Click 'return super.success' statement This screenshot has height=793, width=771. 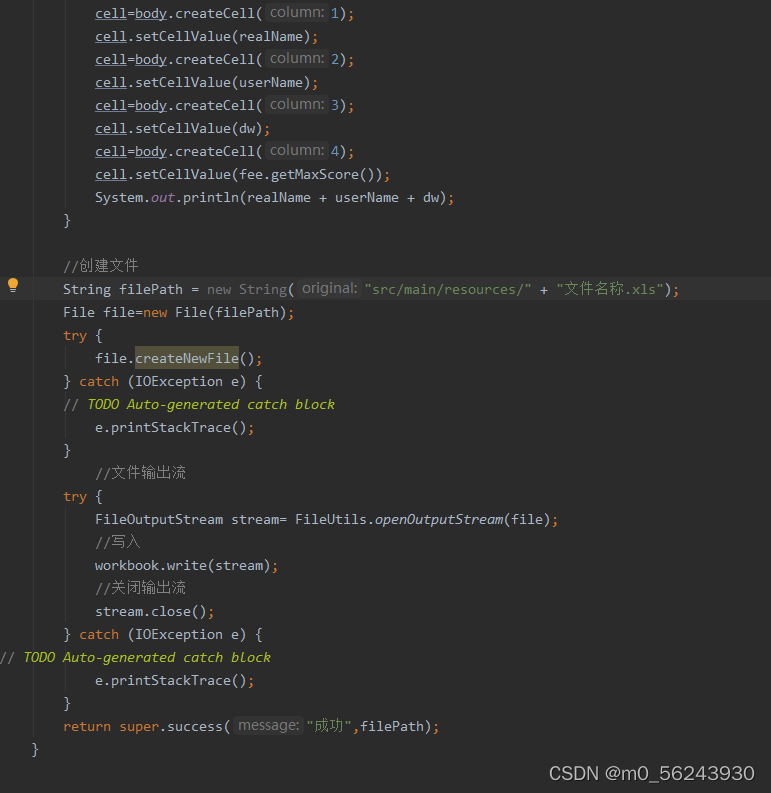[x=251, y=726]
